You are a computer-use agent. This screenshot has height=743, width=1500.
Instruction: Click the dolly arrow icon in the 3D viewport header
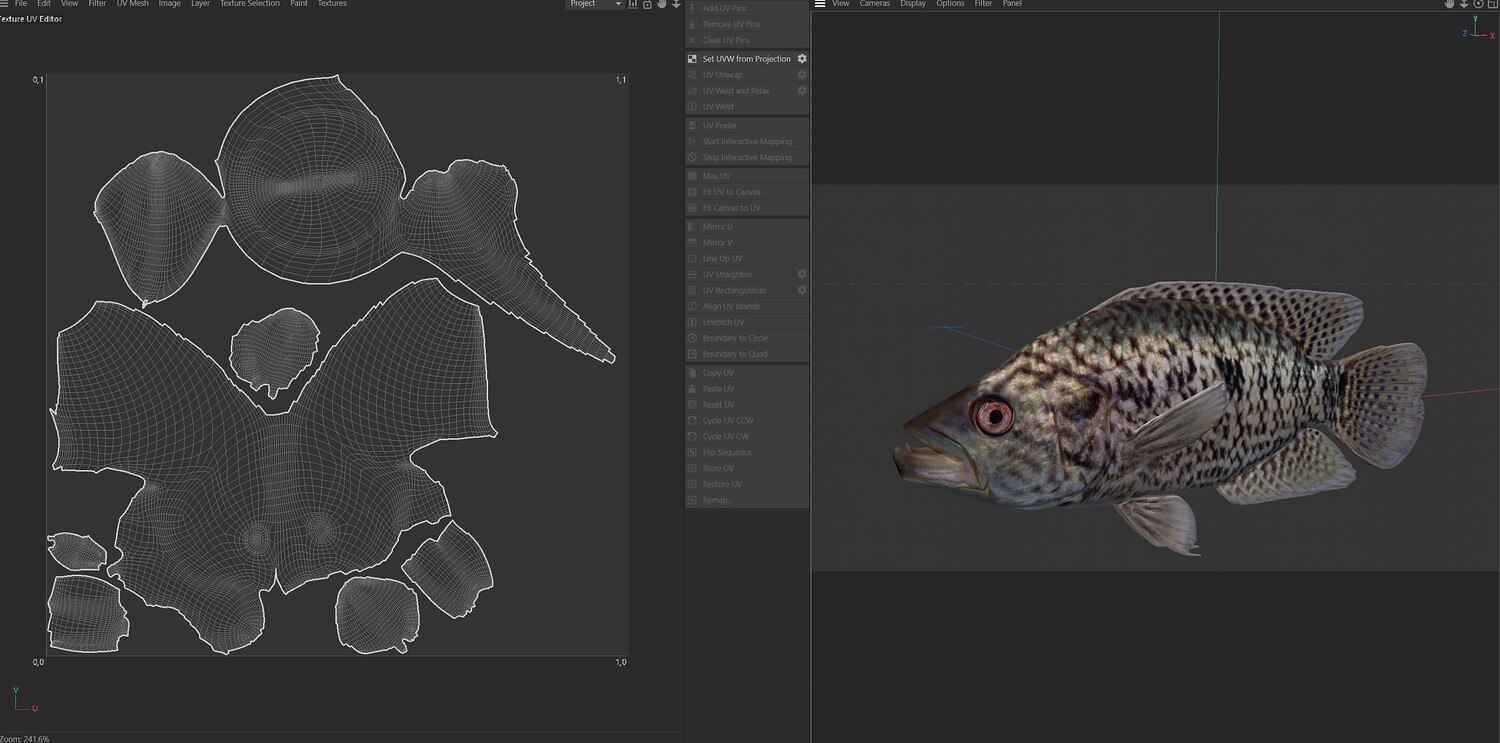pyautogui.click(x=1464, y=4)
